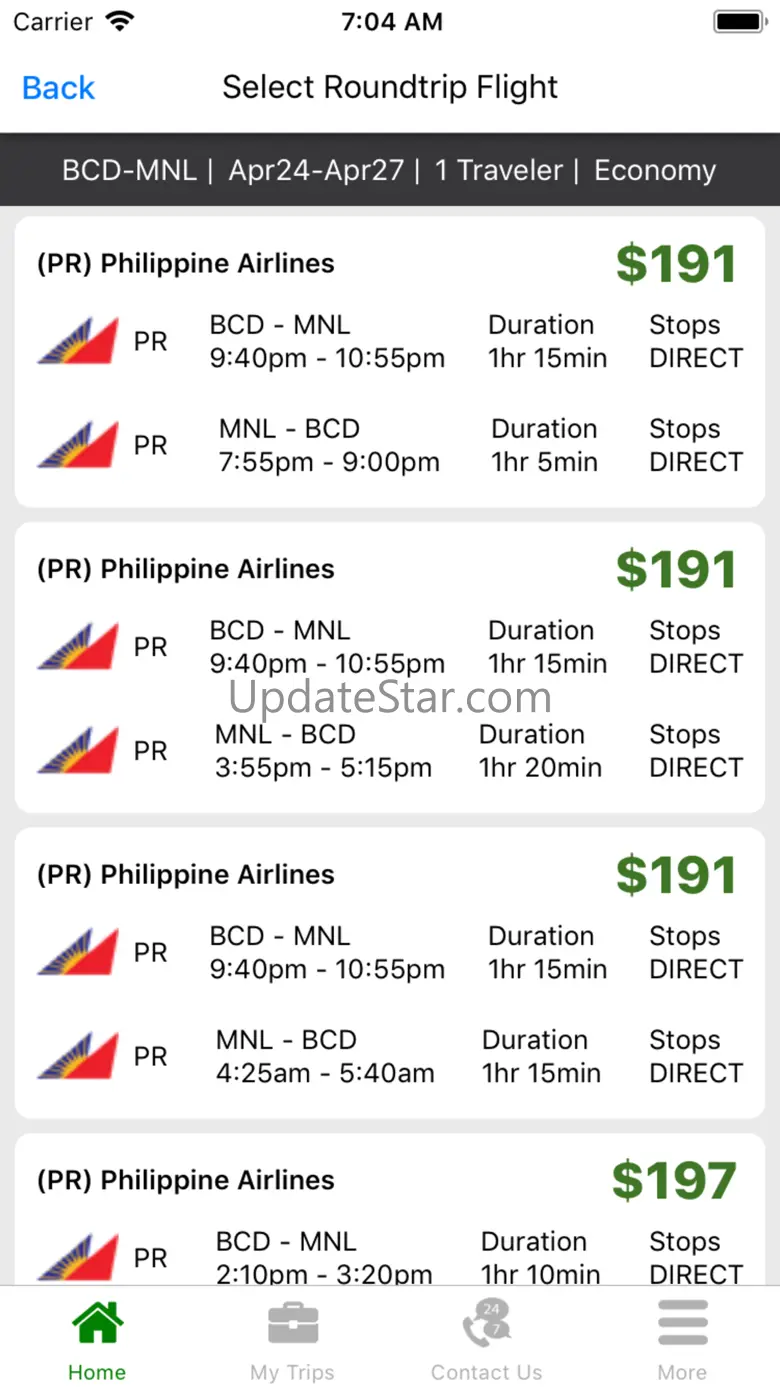Open the More hamburger menu icon
This screenshot has height=1387, width=780.
click(683, 1323)
